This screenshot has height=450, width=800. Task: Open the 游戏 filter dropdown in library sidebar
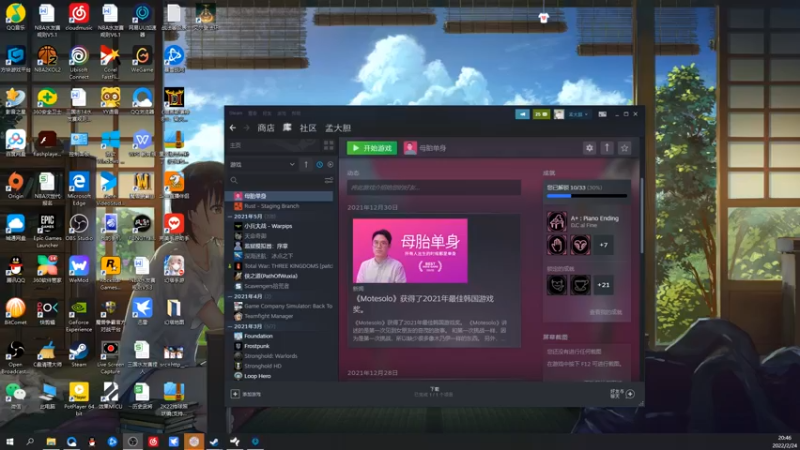click(x=262, y=164)
